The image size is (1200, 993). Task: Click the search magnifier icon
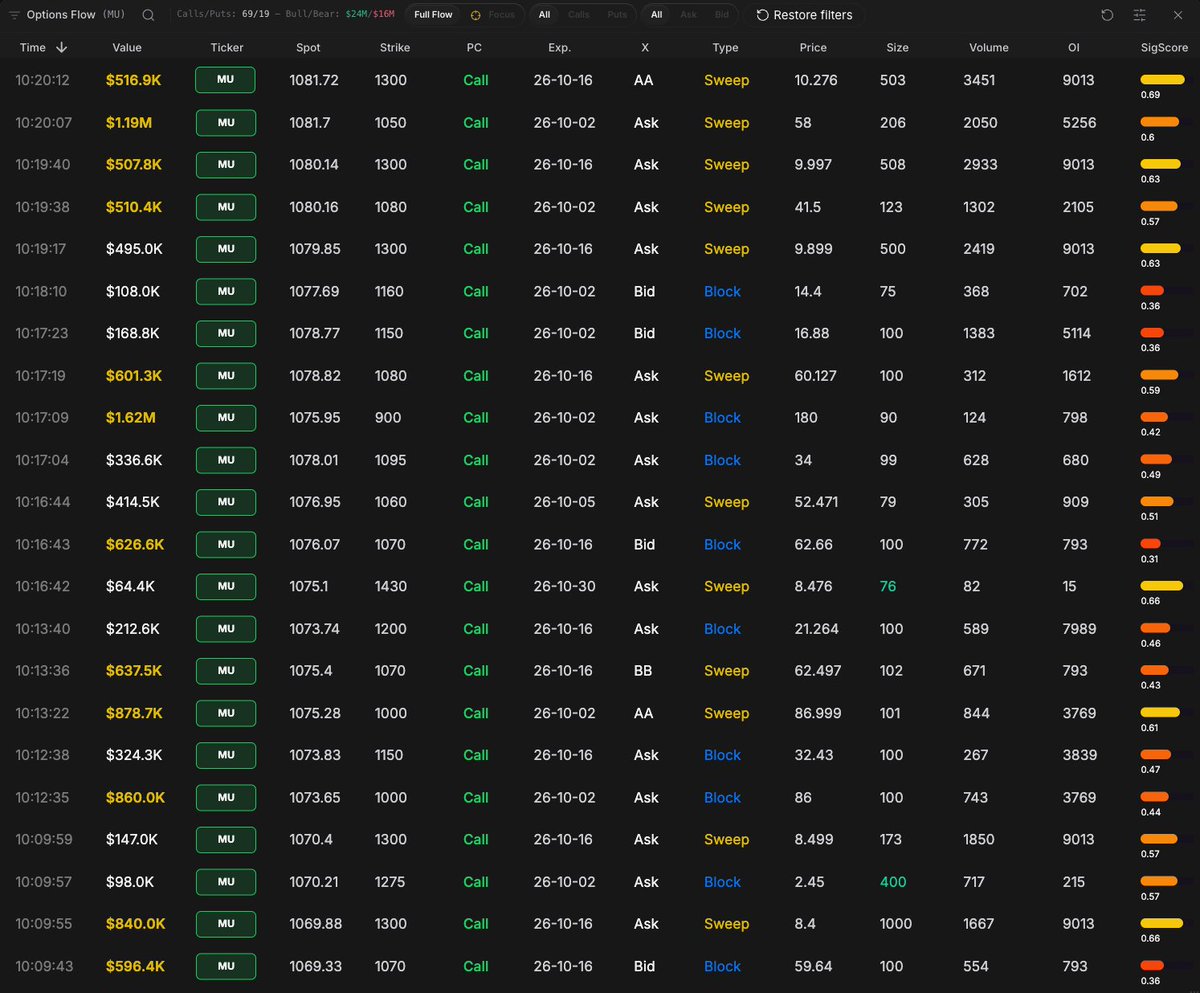(x=148, y=15)
